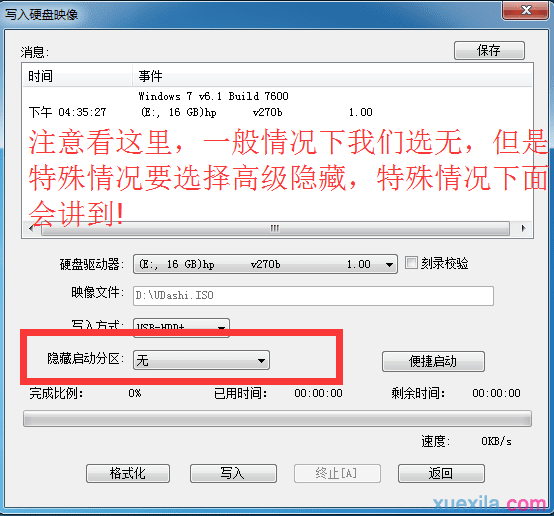Enable the 刻录校验 checkbox
554x516 pixels.
click(411, 263)
